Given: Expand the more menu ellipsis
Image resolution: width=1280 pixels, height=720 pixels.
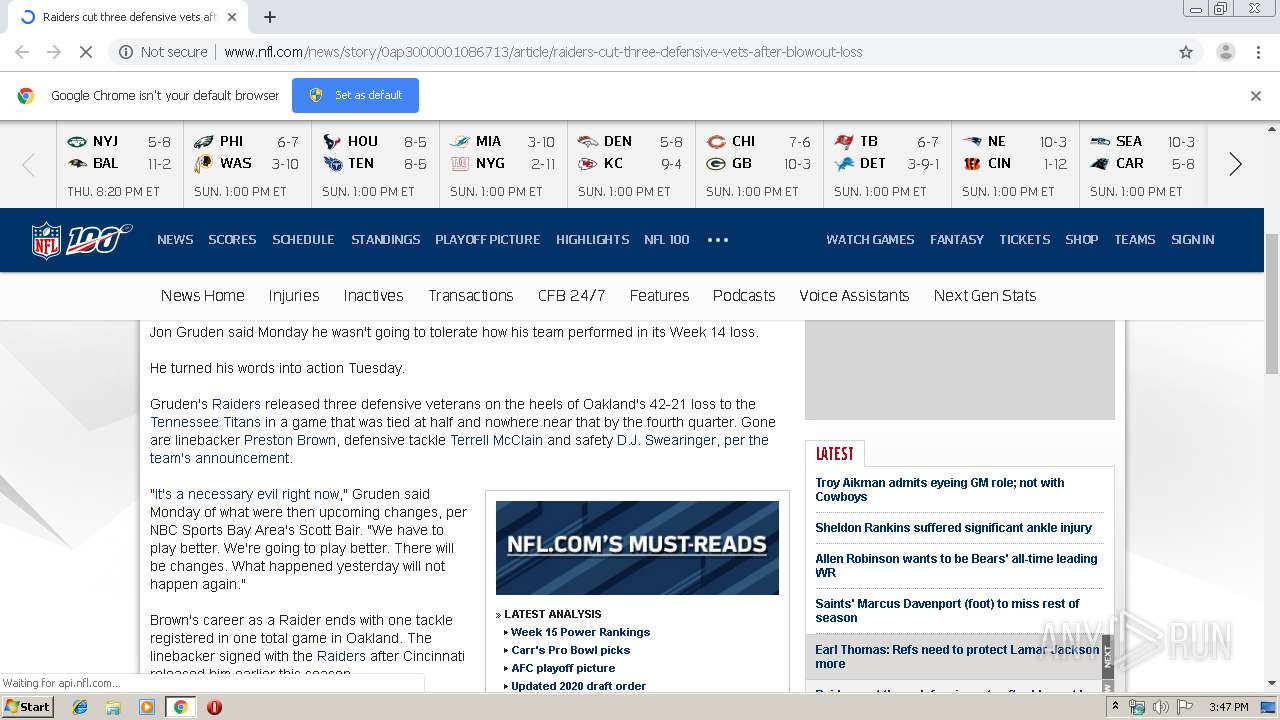Looking at the screenshot, I should [x=718, y=240].
